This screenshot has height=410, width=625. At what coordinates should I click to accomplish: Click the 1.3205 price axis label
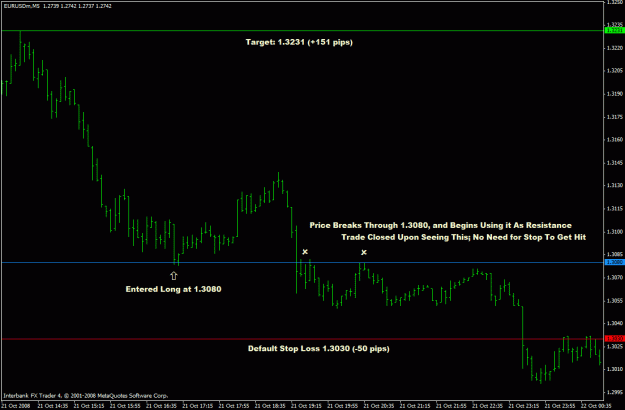615,71
